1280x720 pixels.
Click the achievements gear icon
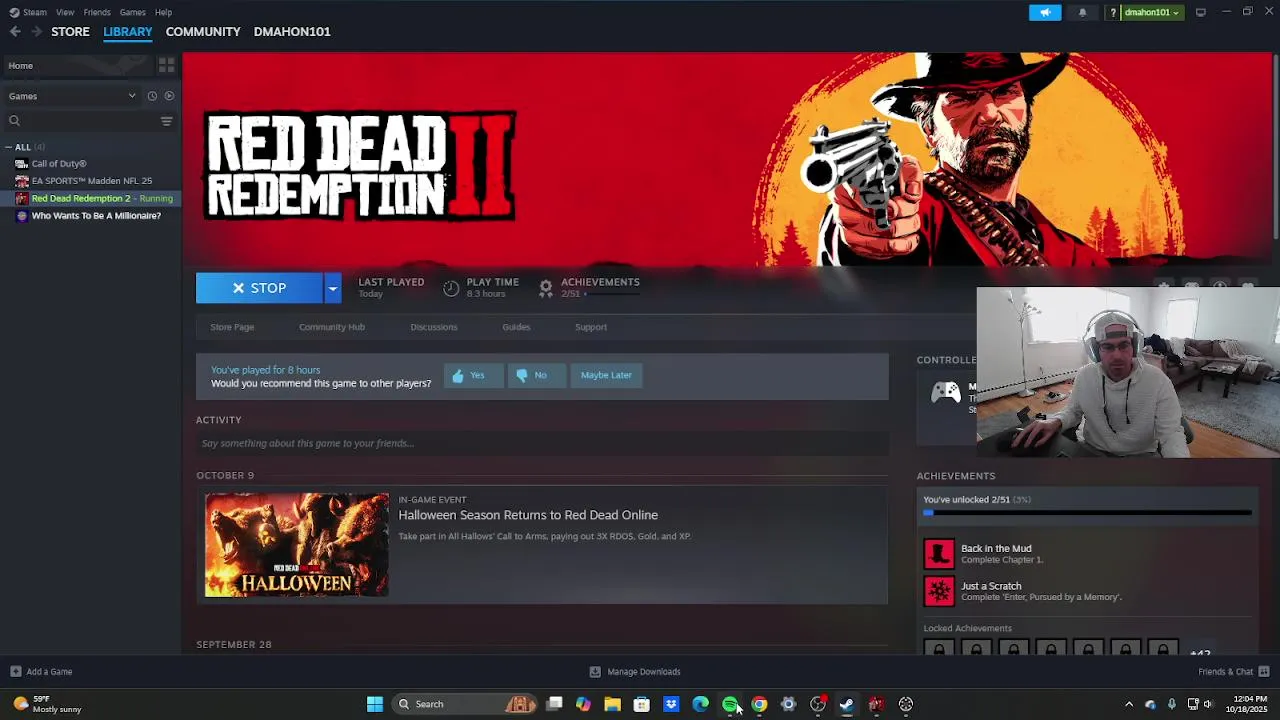click(546, 288)
